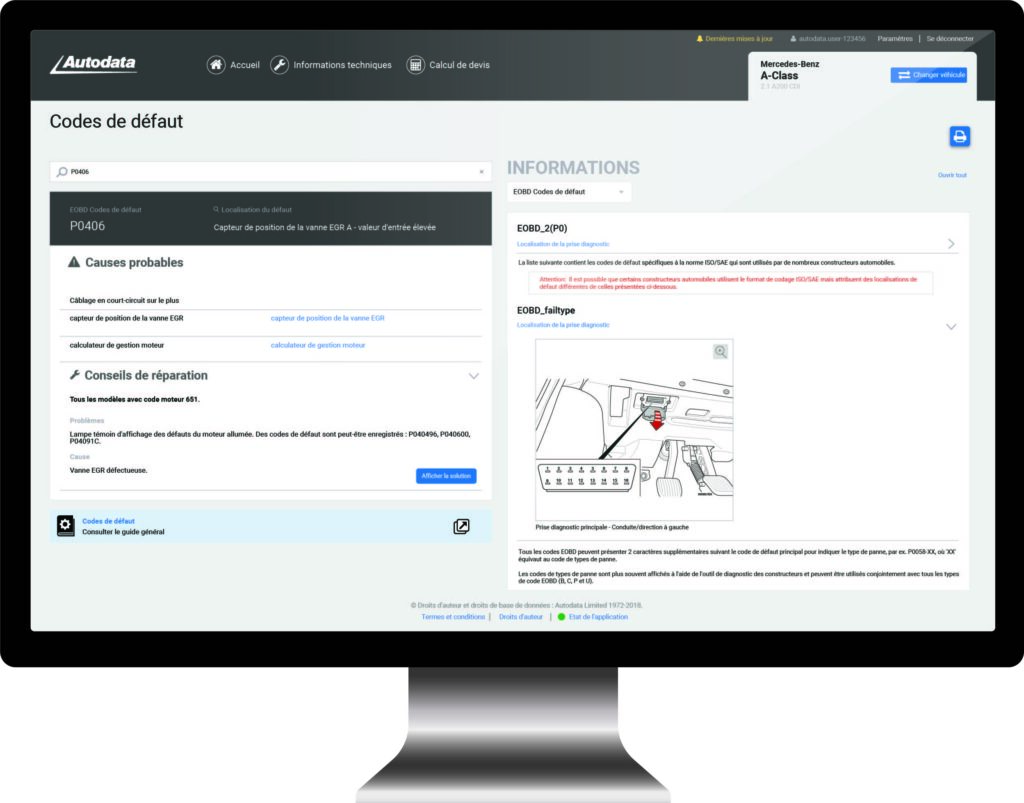The image size is (1024, 803).
Task: Click Localisation de la prise diagnostic under EOBD_2(P0)
Action: coord(563,244)
